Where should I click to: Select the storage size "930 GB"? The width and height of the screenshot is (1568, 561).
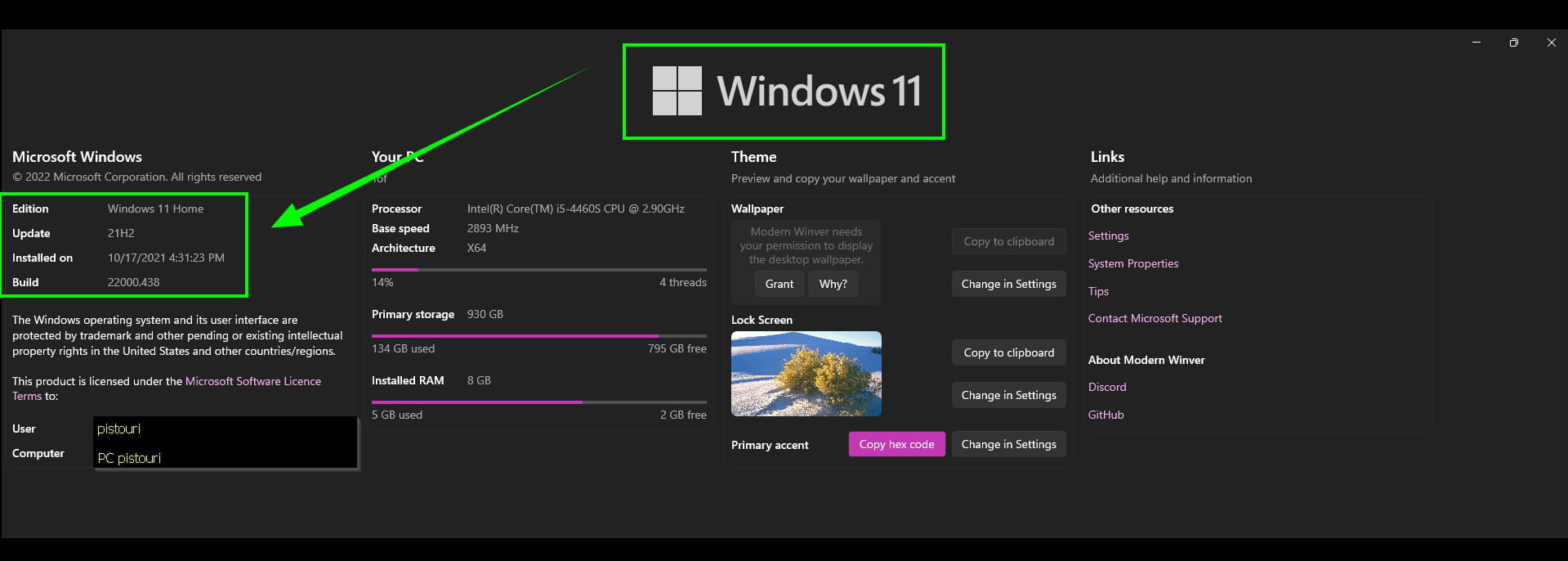point(485,314)
